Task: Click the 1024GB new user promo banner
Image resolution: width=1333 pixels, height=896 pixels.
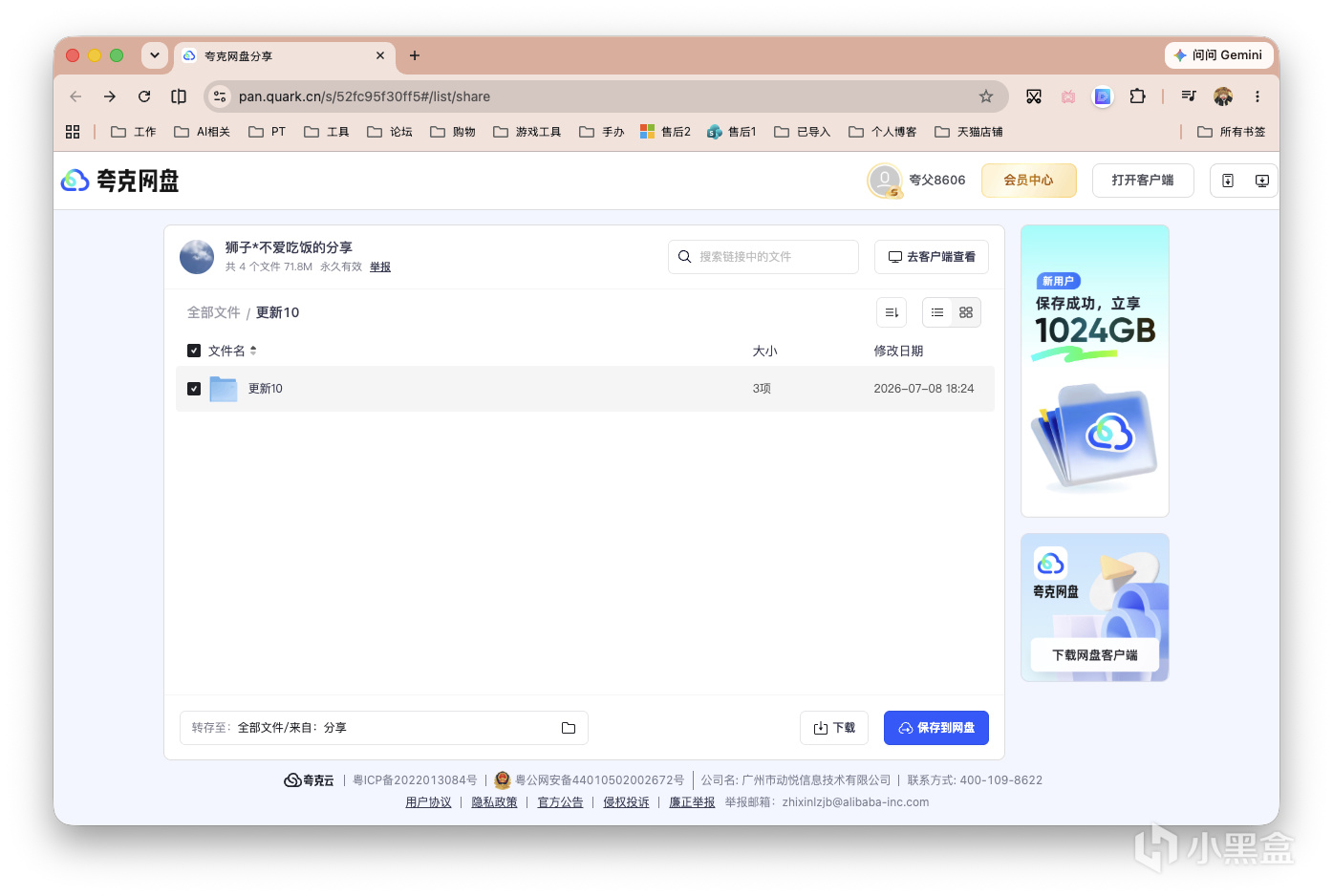Action: [1095, 371]
